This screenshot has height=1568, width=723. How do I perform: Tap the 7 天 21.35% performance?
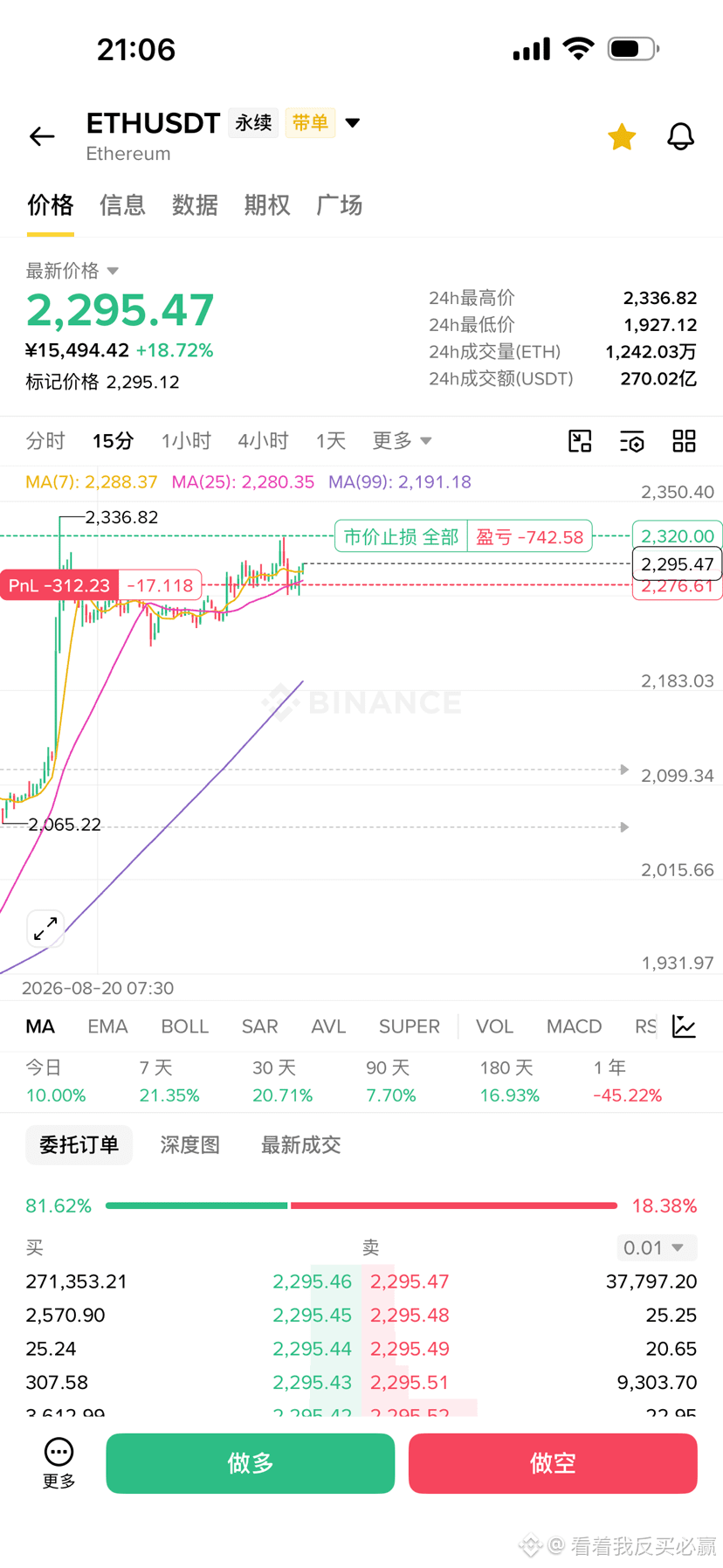[x=169, y=1081]
